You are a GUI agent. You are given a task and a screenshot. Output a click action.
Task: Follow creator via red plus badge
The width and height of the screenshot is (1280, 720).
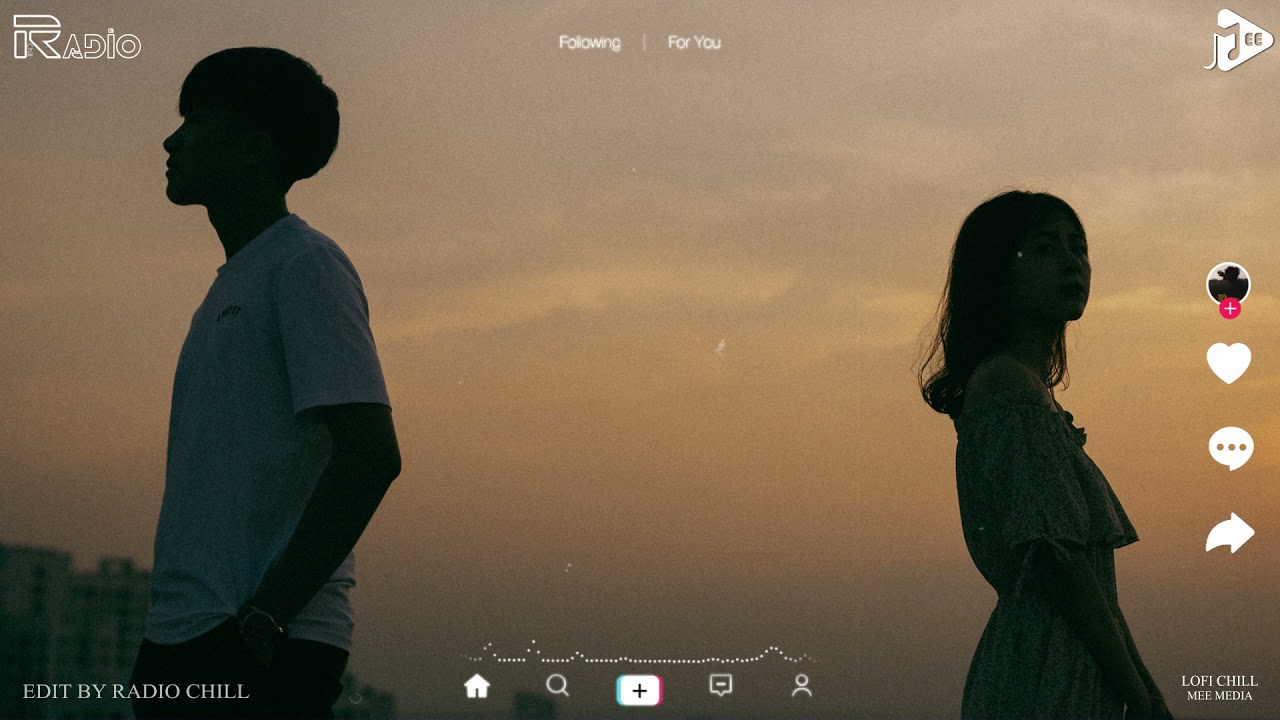(x=1230, y=309)
